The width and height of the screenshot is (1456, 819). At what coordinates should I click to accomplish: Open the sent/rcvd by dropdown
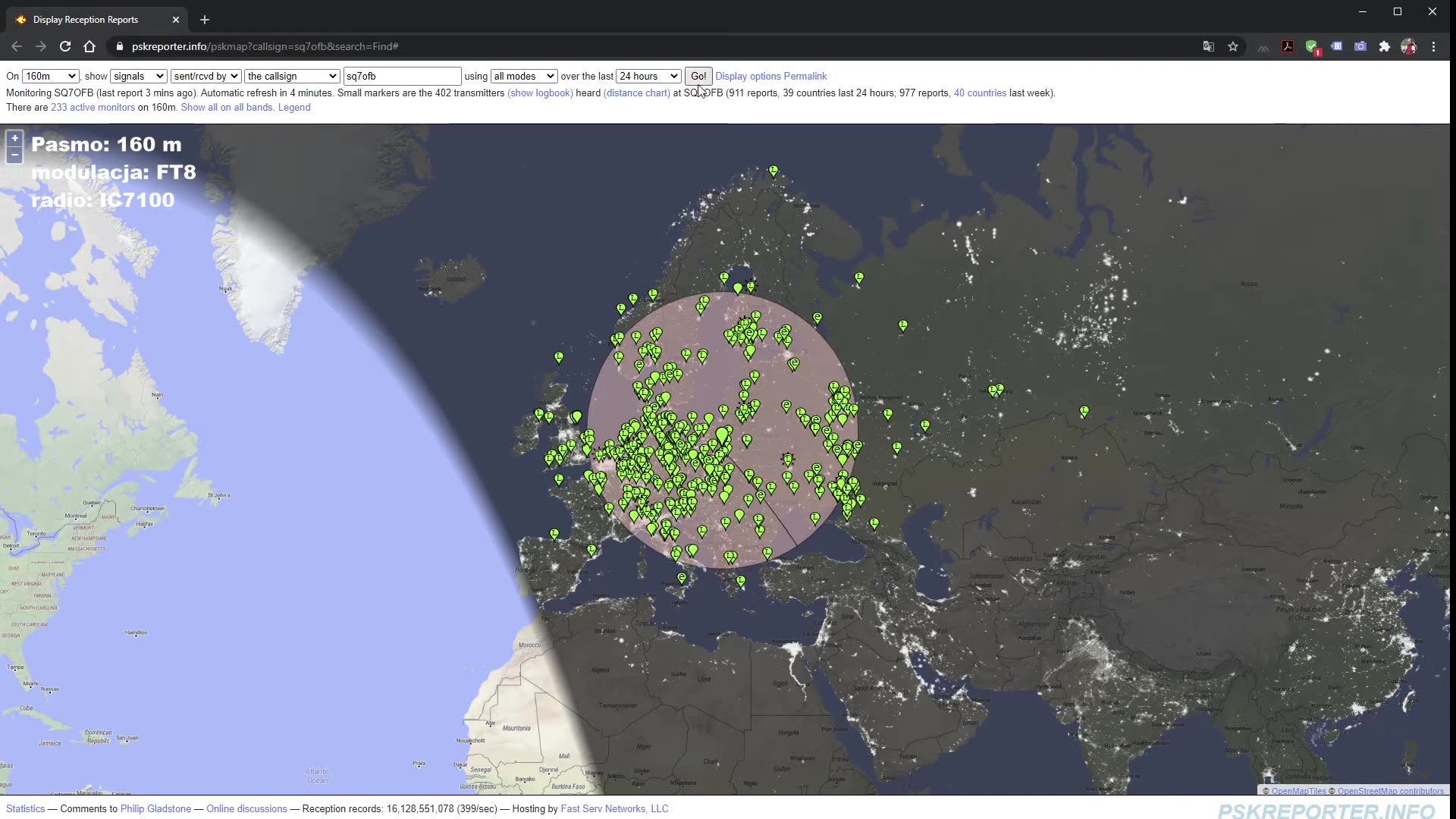[206, 76]
